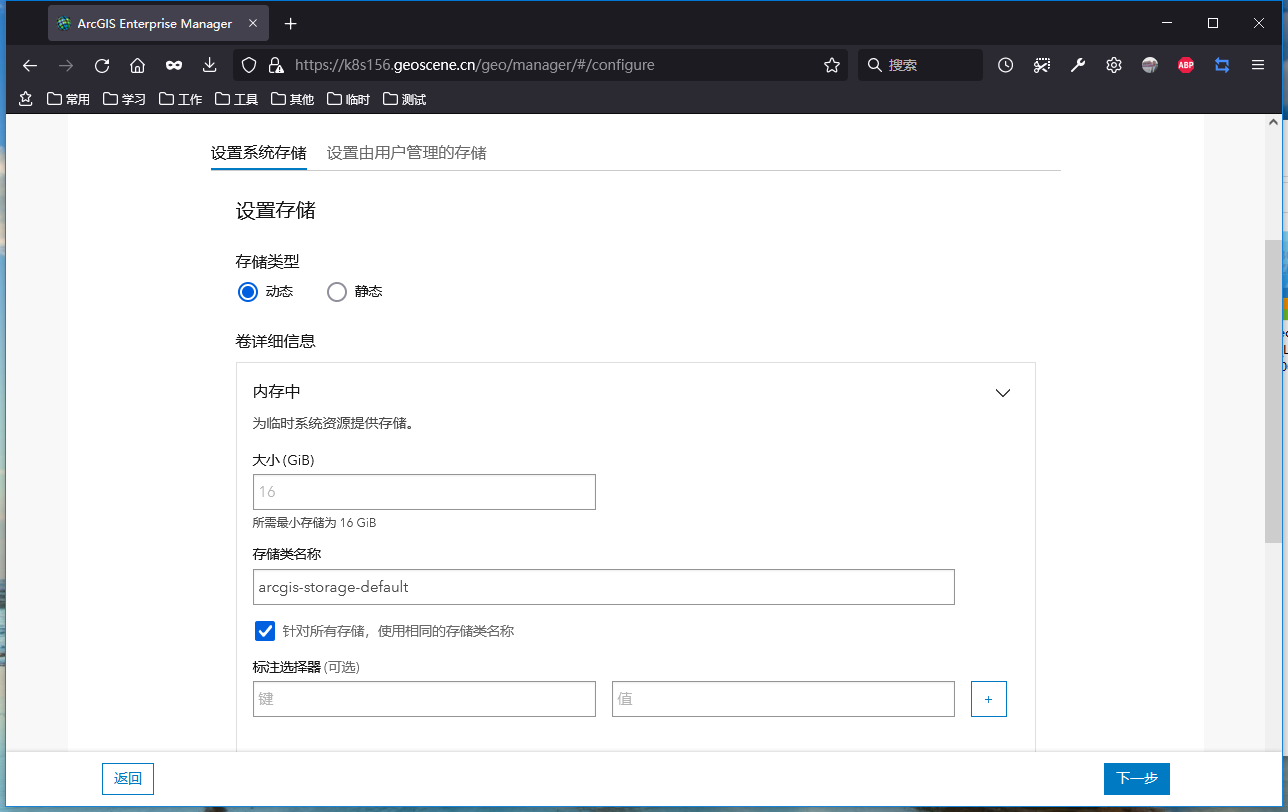Click the screenshot scissors toolbar icon
The height and width of the screenshot is (812, 1288).
point(1042,65)
